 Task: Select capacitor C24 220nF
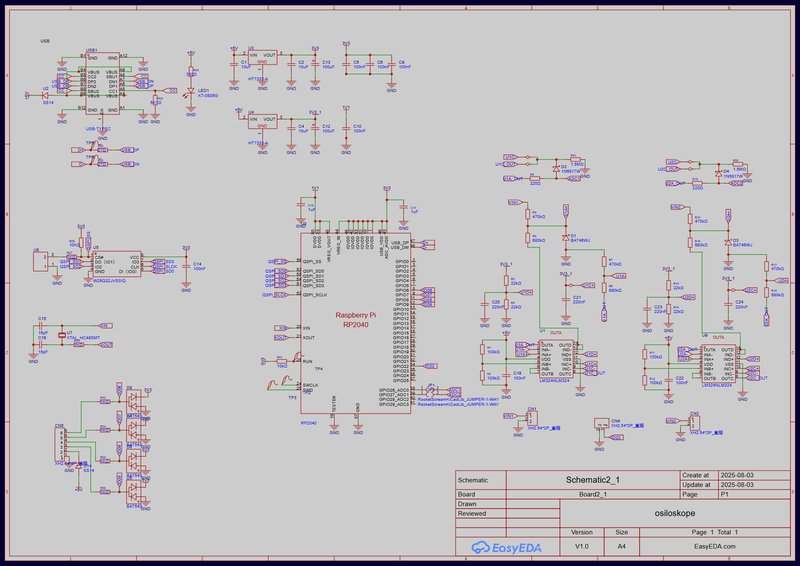coord(728,305)
